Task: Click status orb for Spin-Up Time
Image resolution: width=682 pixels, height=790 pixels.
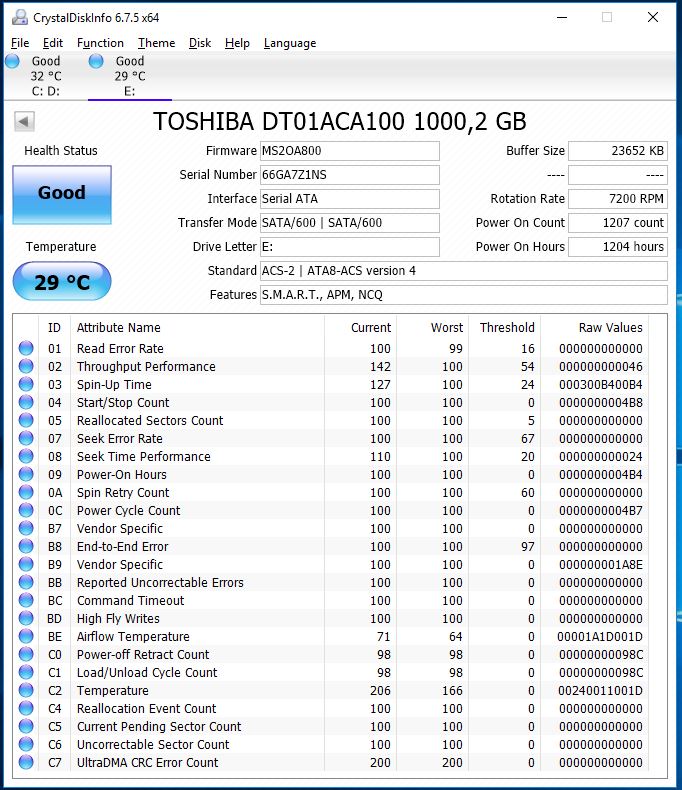Action: [26, 384]
